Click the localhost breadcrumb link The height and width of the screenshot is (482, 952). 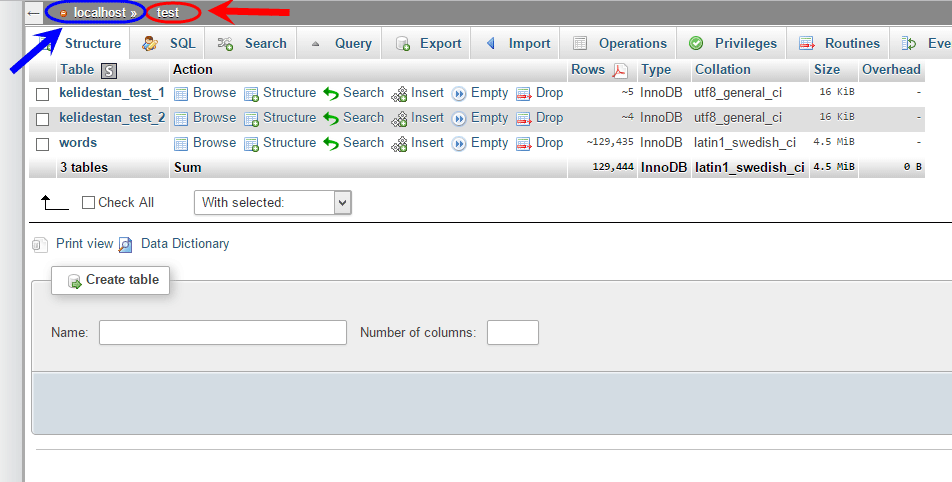pos(100,13)
